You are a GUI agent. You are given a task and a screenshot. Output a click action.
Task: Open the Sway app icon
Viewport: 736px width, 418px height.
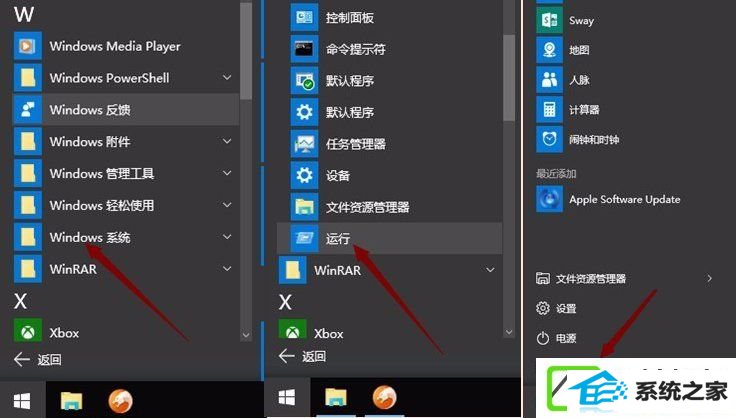click(x=549, y=20)
